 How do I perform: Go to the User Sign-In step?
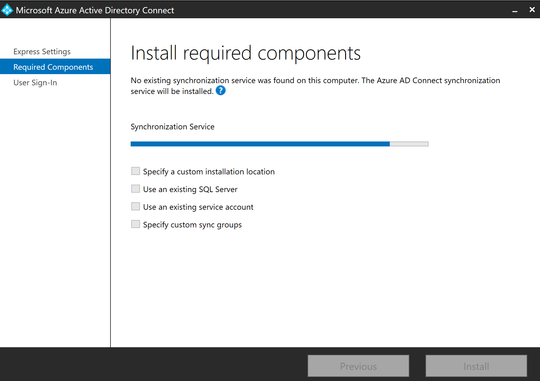(x=35, y=83)
